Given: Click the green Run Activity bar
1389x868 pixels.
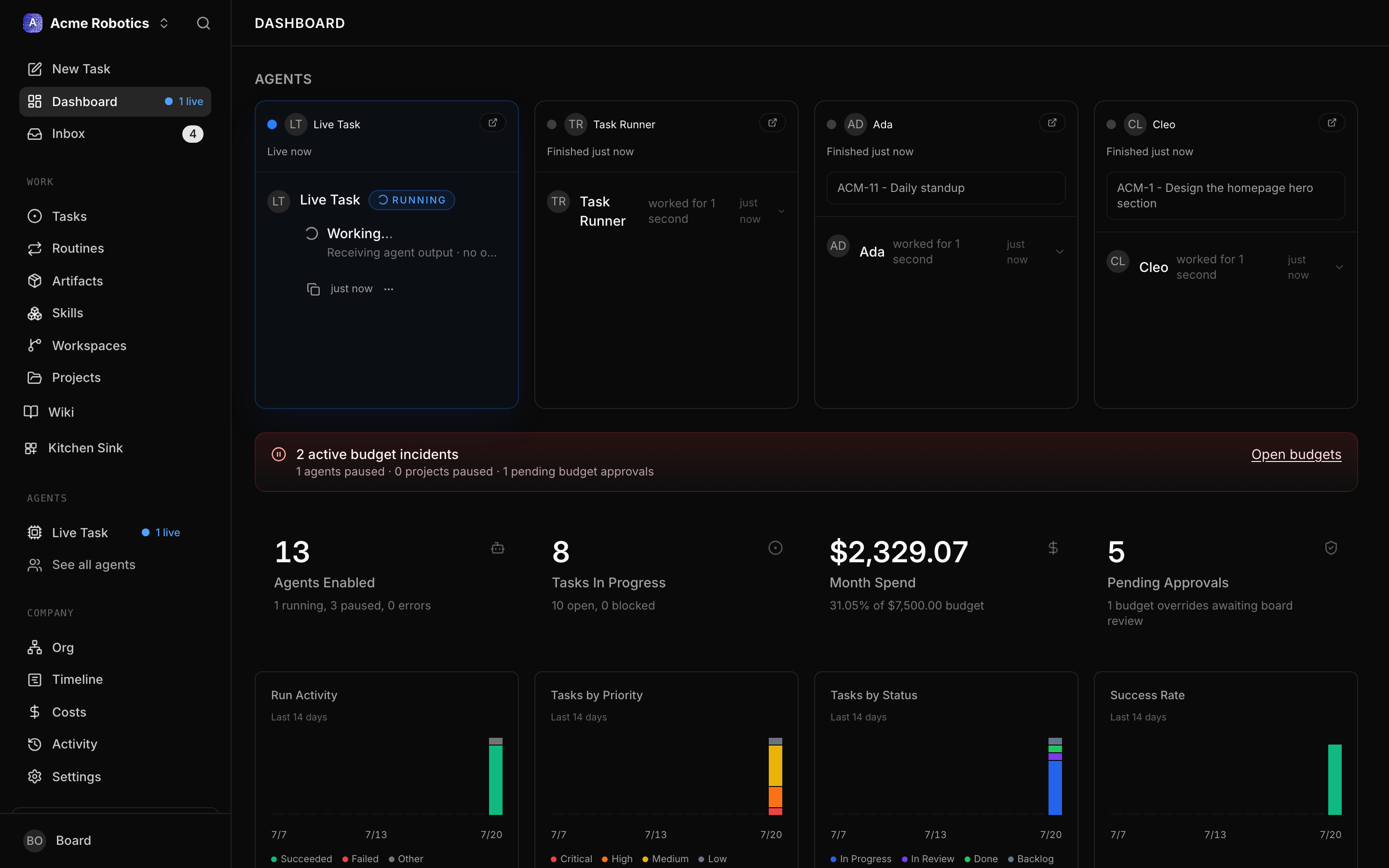Looking at the screenshot, I should (x=495, y=780).
